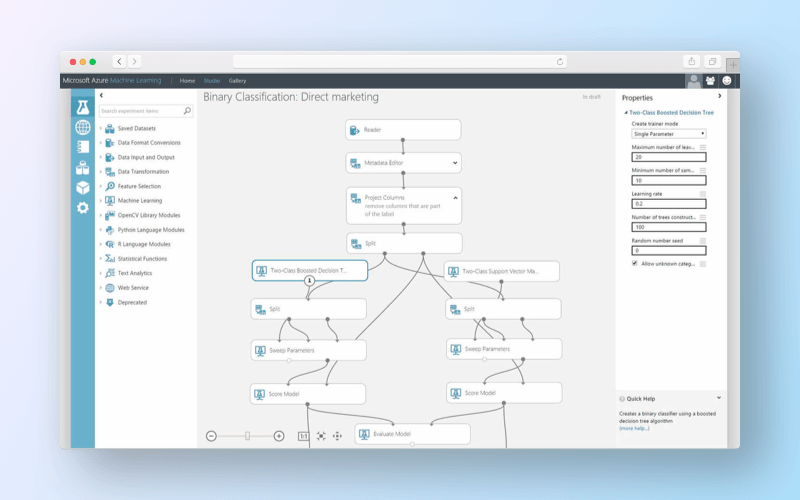Screen dimensions: 800x500
Task: Open the user account avatar icon
Action: 693,81
